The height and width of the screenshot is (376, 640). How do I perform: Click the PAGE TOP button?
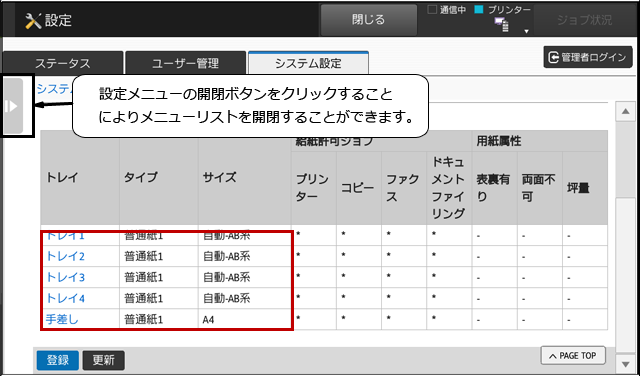click(573, 356)
